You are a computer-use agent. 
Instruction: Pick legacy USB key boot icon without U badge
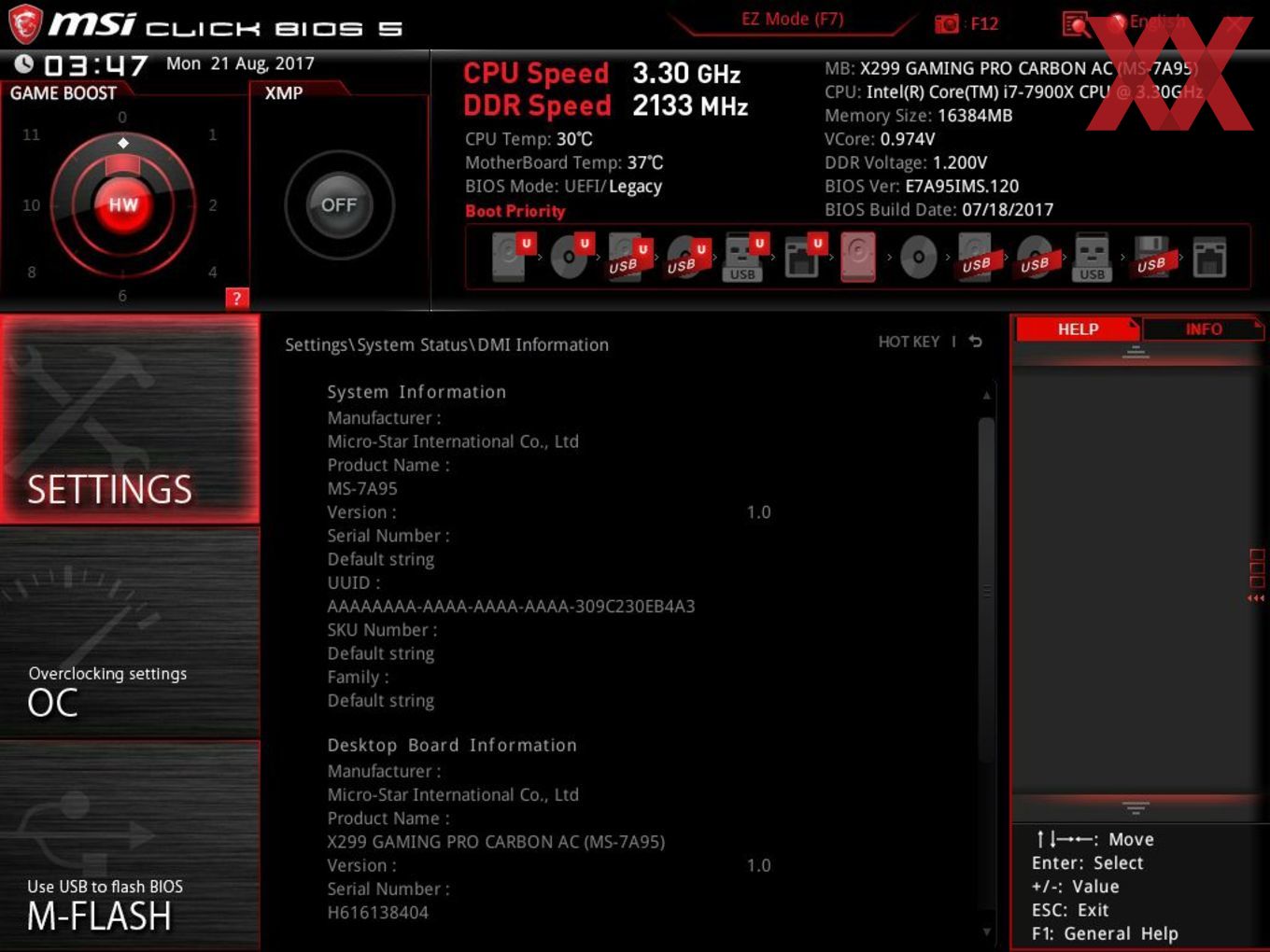[x=1092, y=258]
